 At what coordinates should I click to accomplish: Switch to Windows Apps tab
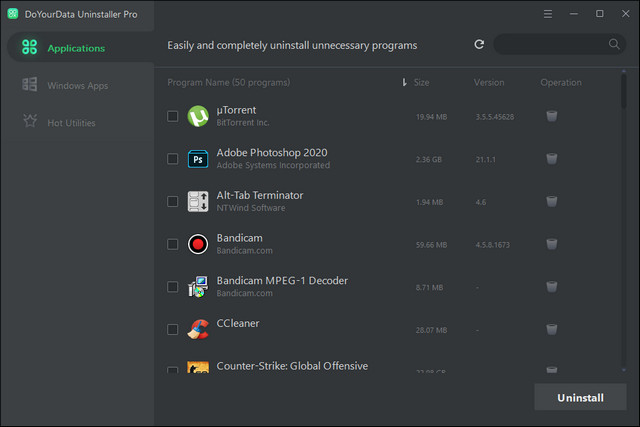coord(77,86)
